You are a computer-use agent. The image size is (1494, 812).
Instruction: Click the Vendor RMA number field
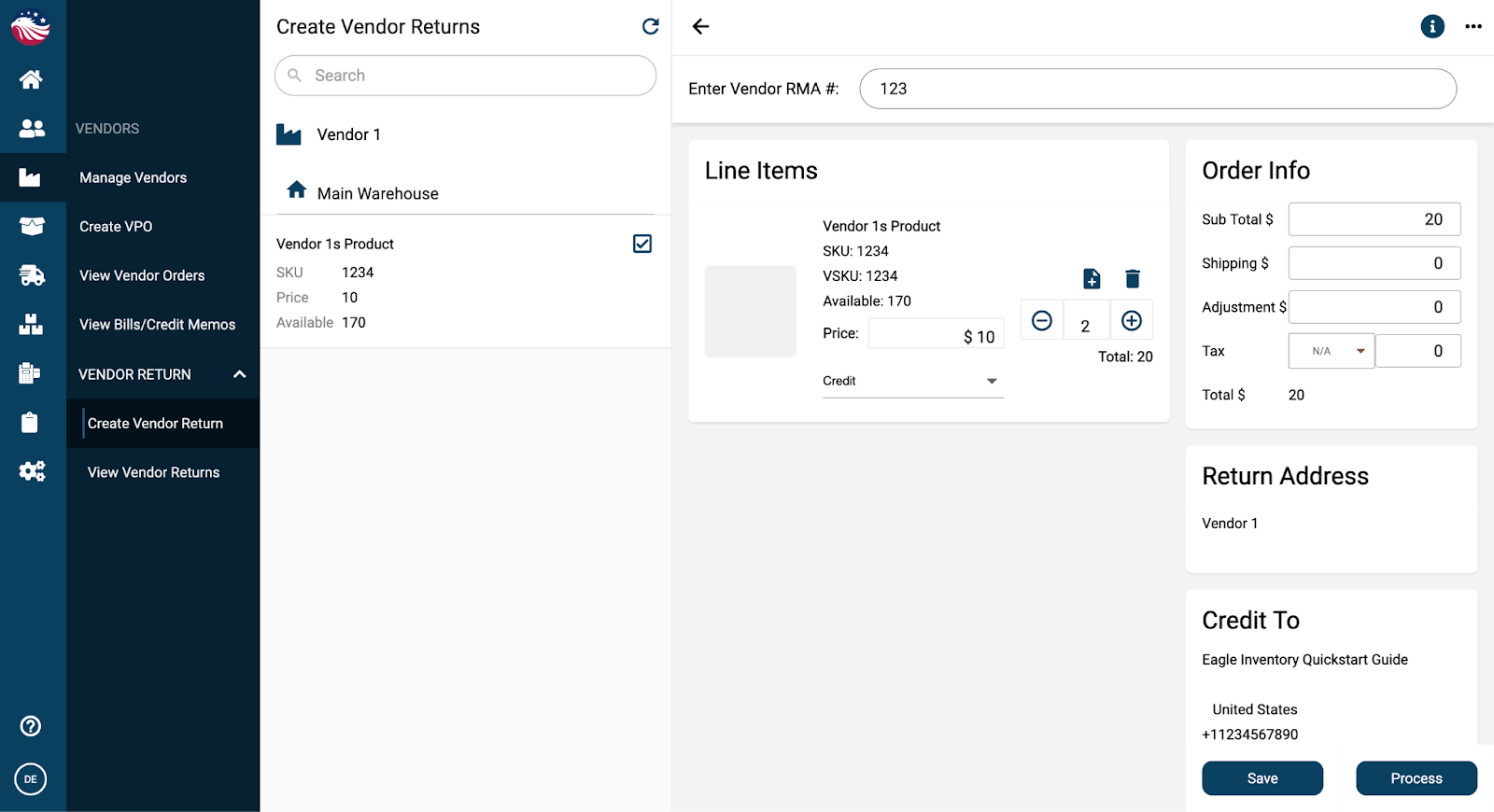(1157, 89)
